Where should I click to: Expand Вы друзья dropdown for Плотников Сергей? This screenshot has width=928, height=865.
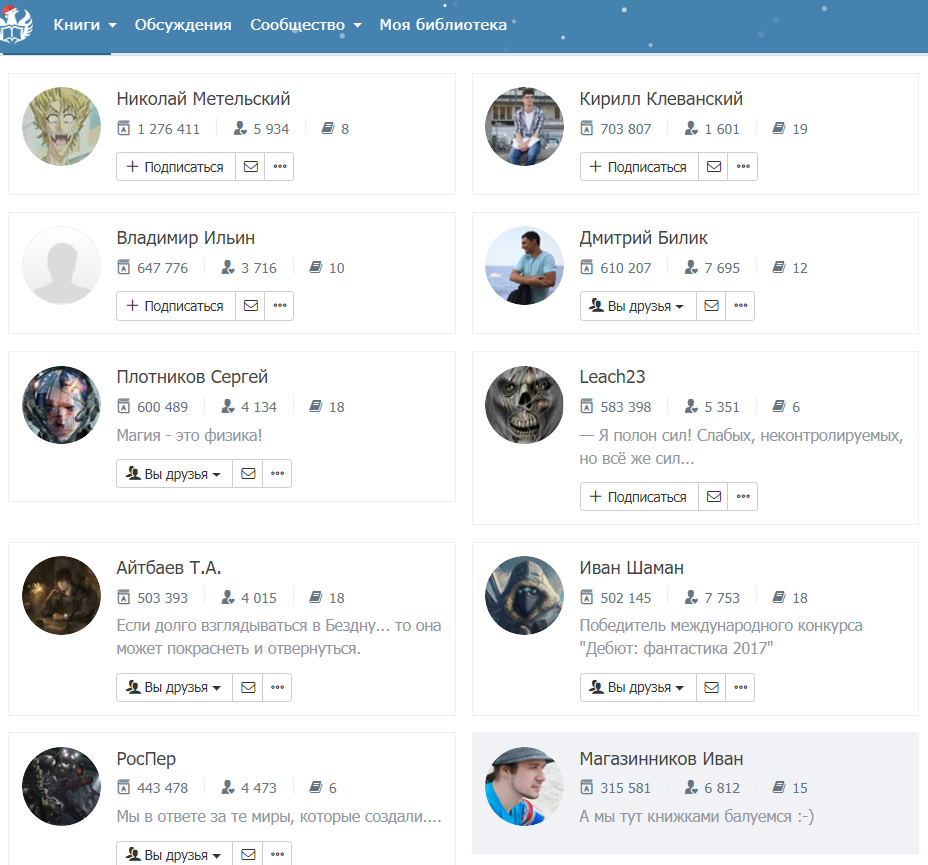click(x=175, y=474)
